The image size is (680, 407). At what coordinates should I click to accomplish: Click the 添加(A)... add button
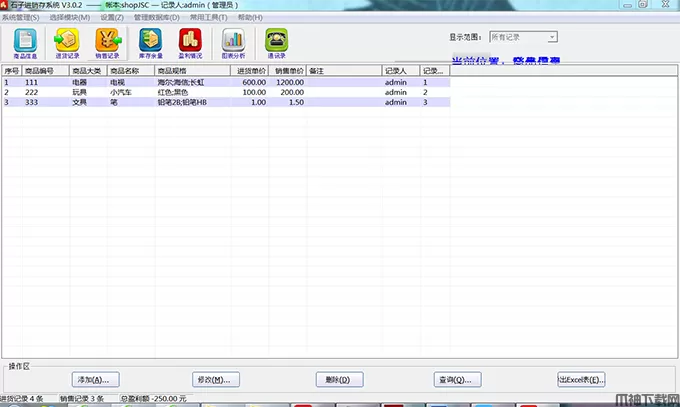(97, 380)
